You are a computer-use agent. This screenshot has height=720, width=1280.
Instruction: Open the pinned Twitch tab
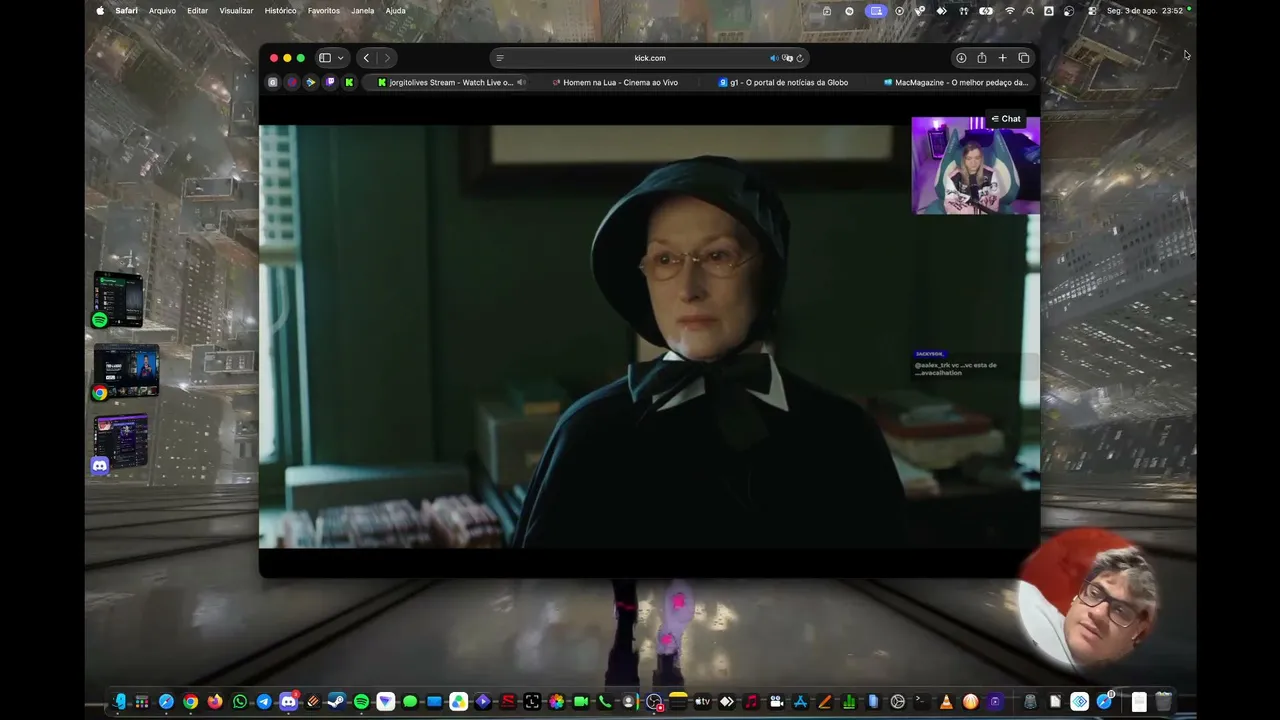click(330, 82)
